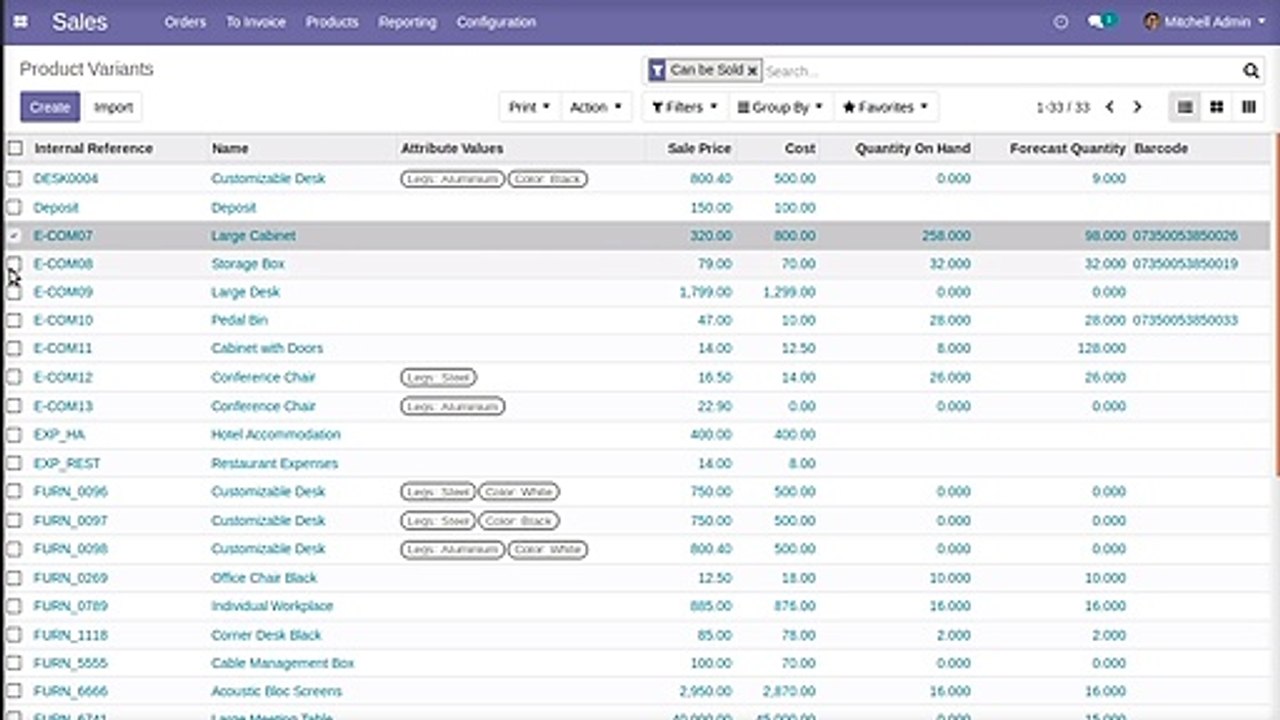Uncheck the E-COM07 row checkbox
Viewport: 1280px width, 720px height.
coord(14,236)
